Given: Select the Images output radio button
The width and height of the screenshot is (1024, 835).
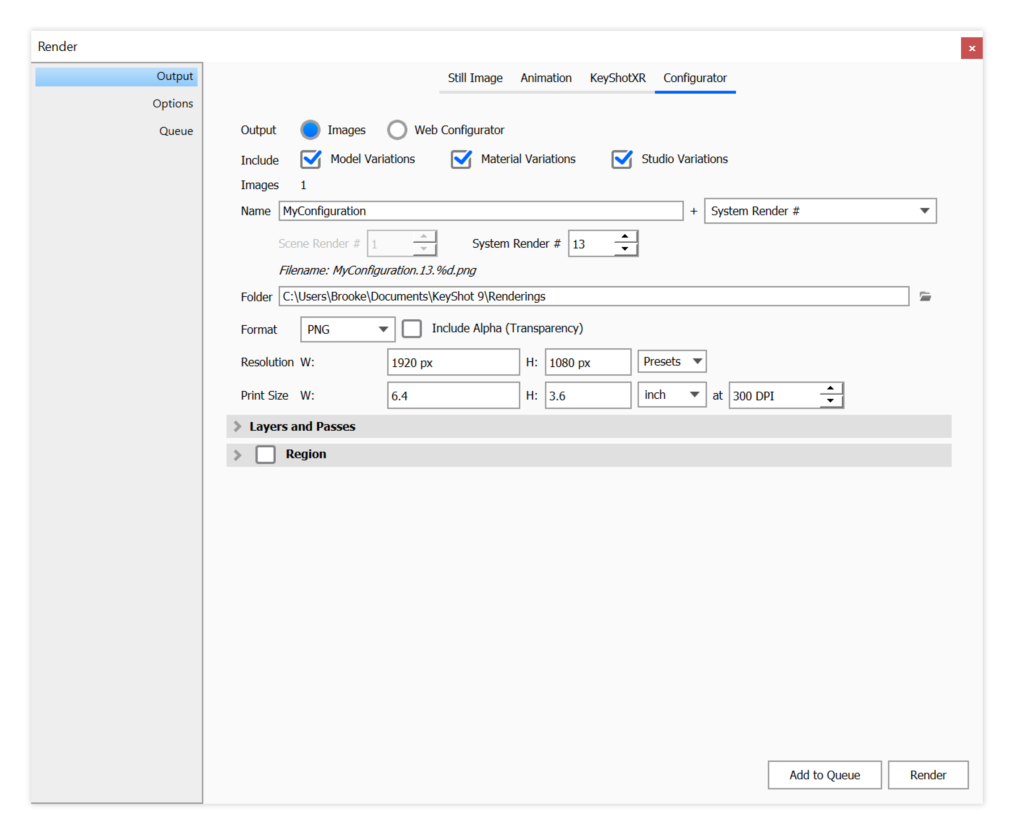Looking at the screenshot, I should click(x=310, y=130).
